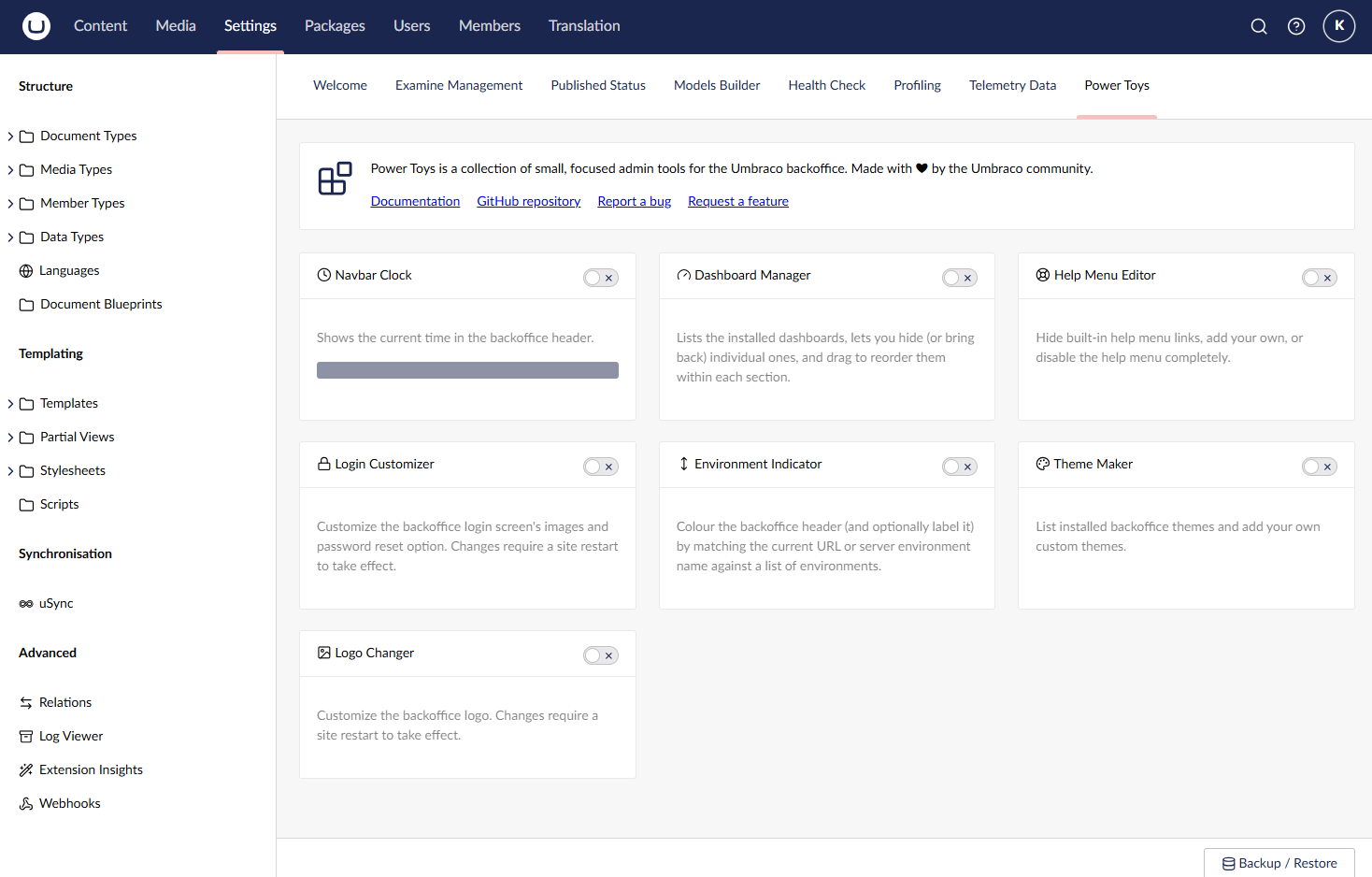Viewport: 1372px width, 877px height.
Task: Open the GitHub repository link
Action: point(529,201)
